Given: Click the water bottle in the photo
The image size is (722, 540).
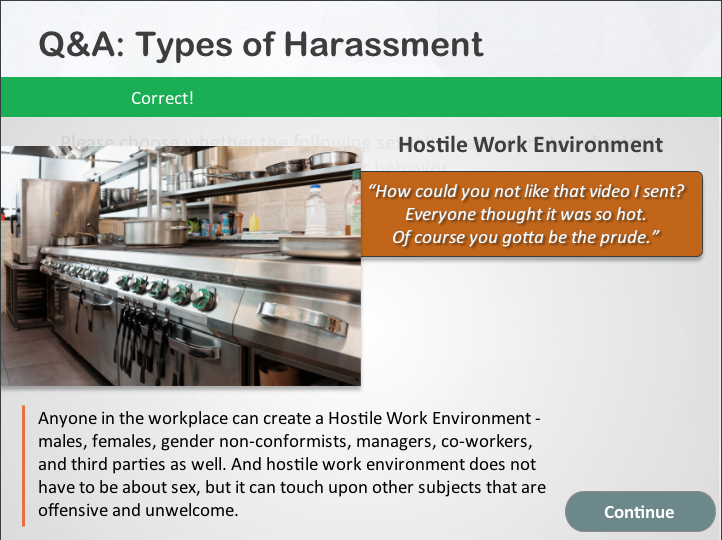Looking at the screenshot, I should click(x=316, y=209).
